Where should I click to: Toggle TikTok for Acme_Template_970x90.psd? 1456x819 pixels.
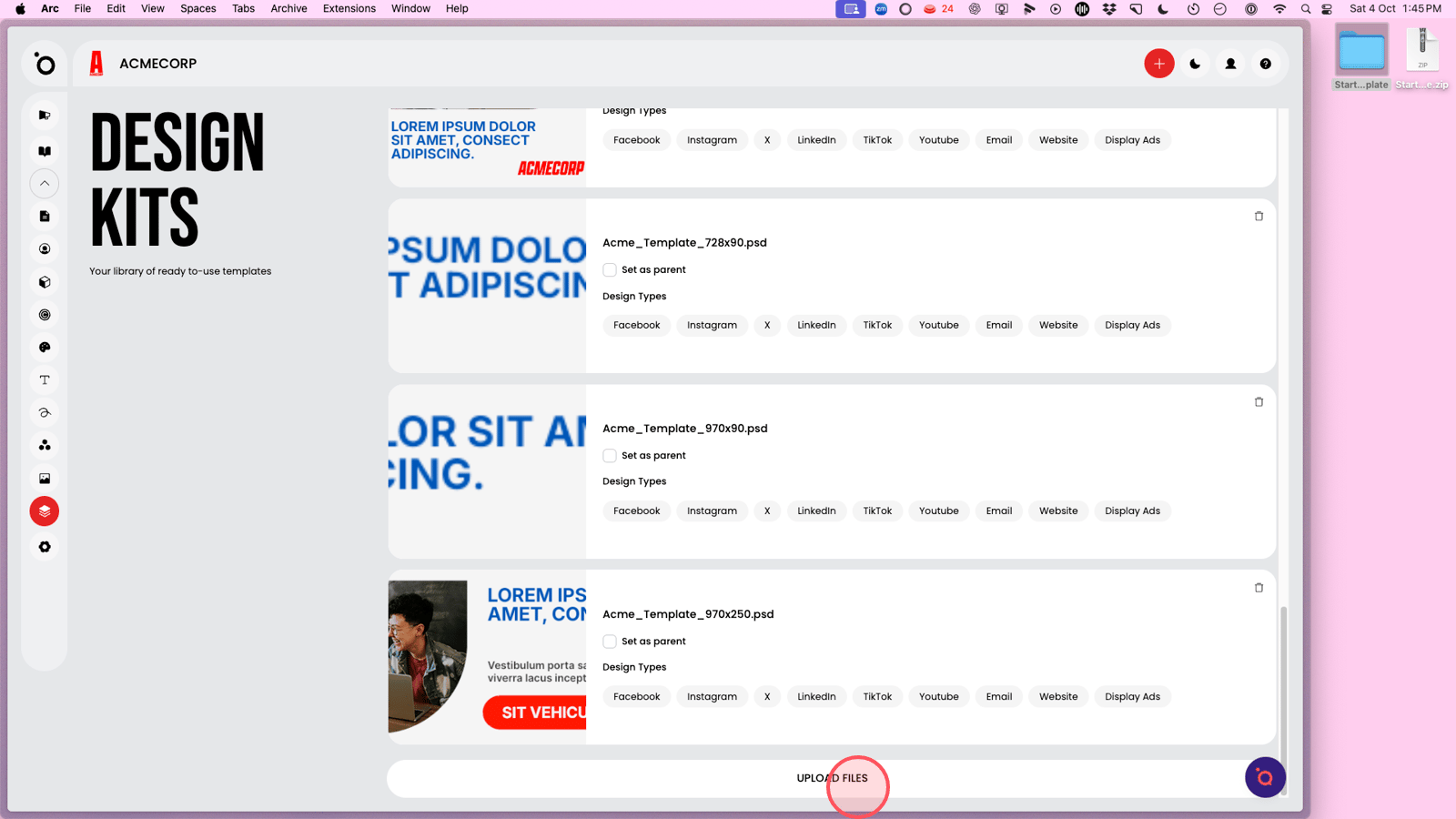[x=877, y=511]
